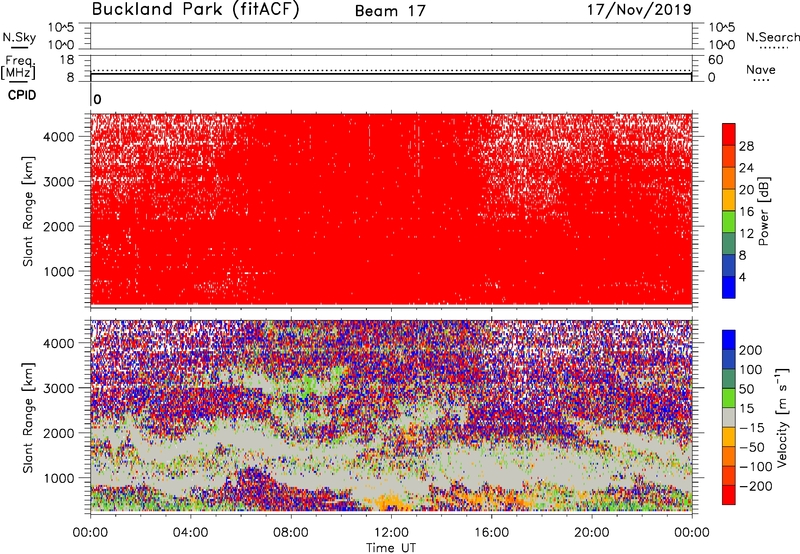The width and height of the screenshot is (800, 554).
Task: Click the "Buckland Park (fitACF)" plot title
Action: 195,10
